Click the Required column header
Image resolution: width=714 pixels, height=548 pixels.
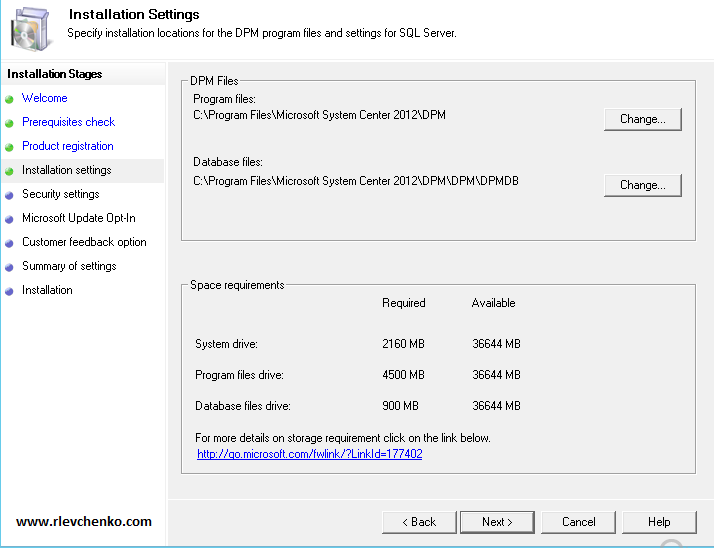point(403,303)
